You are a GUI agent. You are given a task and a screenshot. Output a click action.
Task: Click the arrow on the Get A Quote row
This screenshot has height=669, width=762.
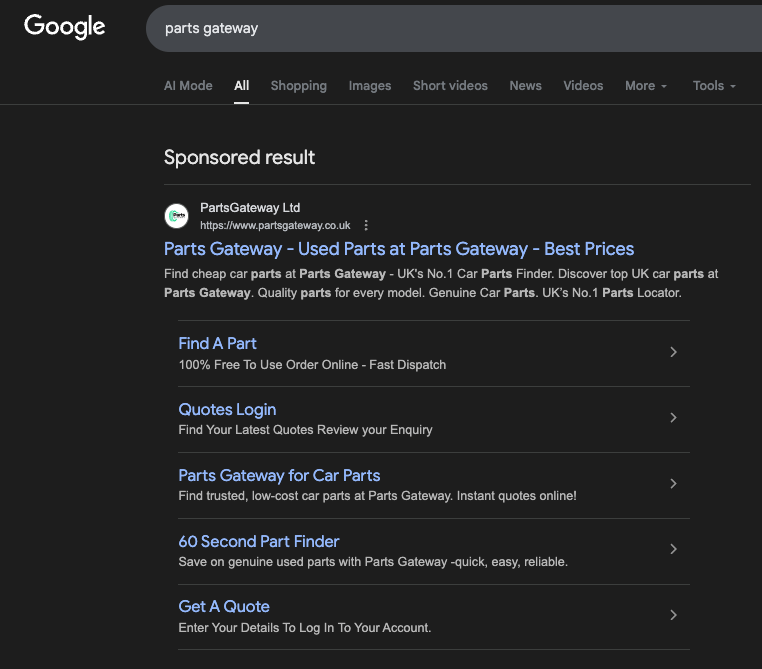click(673, 616)
